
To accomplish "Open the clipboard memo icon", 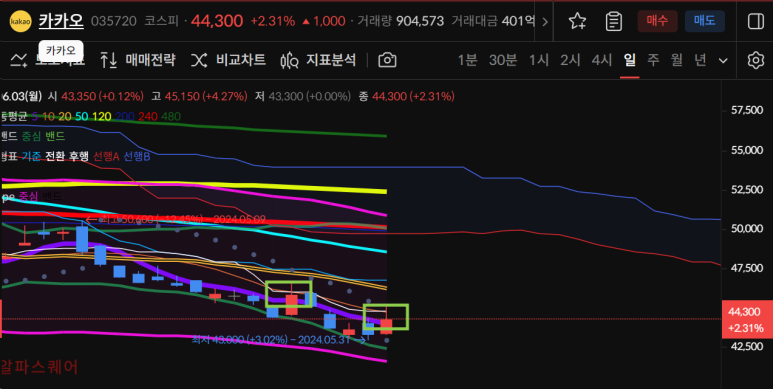I will (x=613, y=21).
